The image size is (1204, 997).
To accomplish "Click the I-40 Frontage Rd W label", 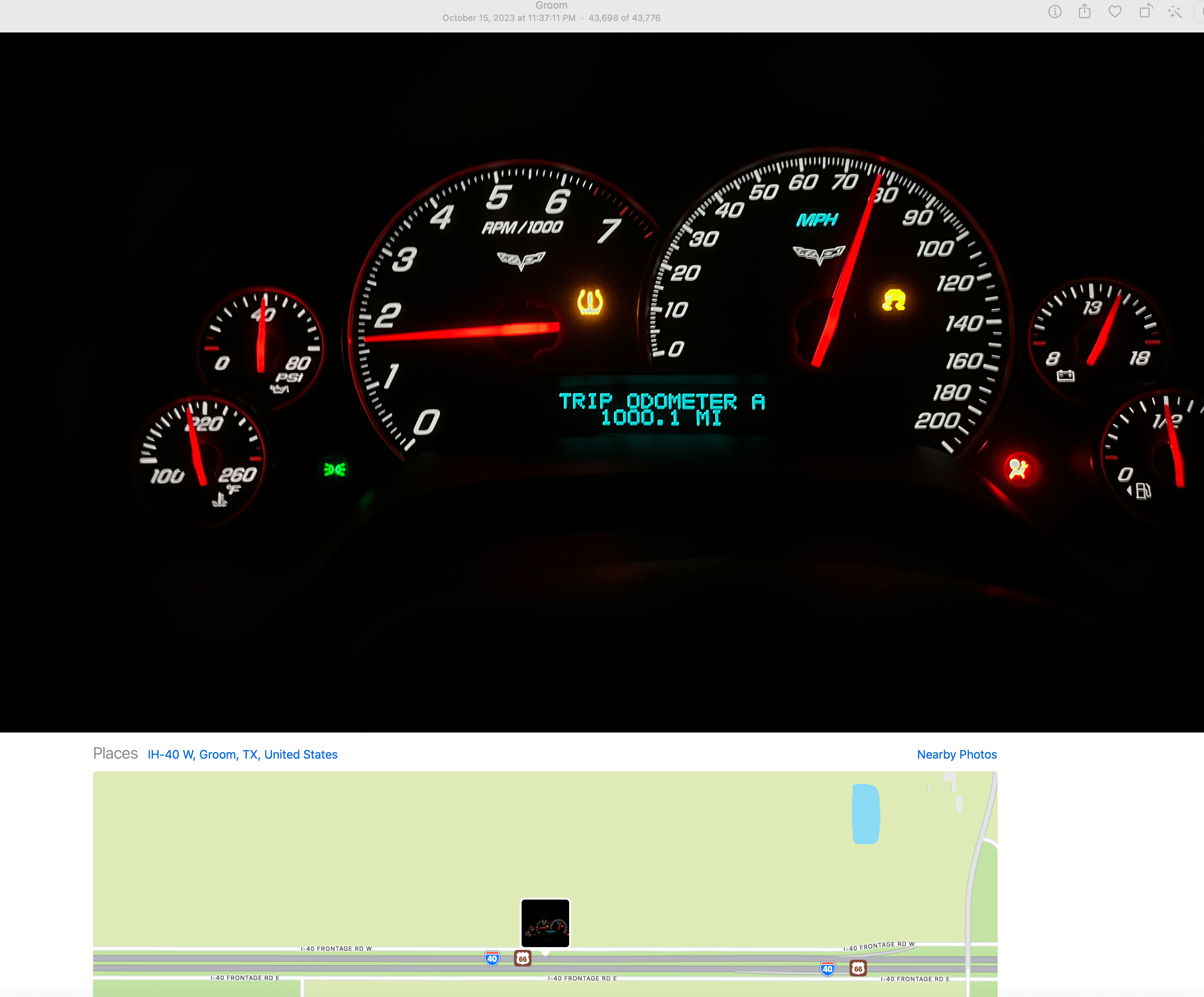I will 336,948.
